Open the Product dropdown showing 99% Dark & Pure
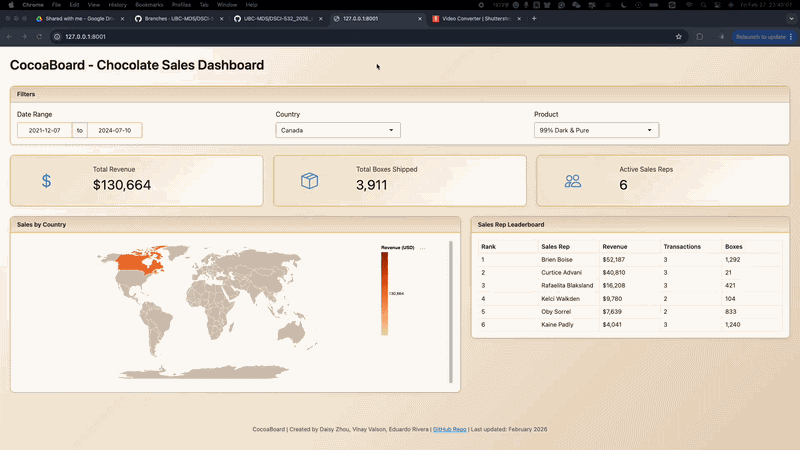The image size is (800, 450). point(596,130)
